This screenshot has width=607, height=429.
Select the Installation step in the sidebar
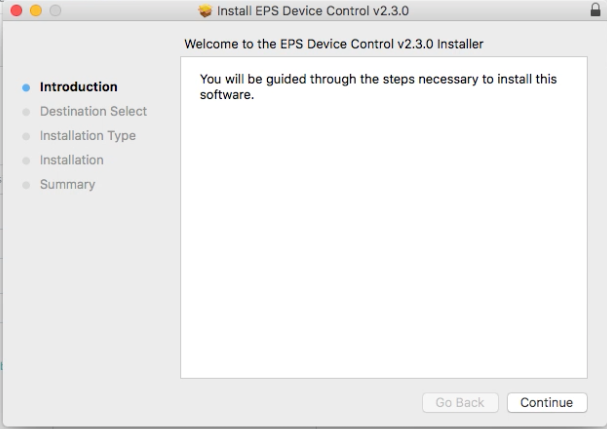pyautogui.click(x=71, y=160)
